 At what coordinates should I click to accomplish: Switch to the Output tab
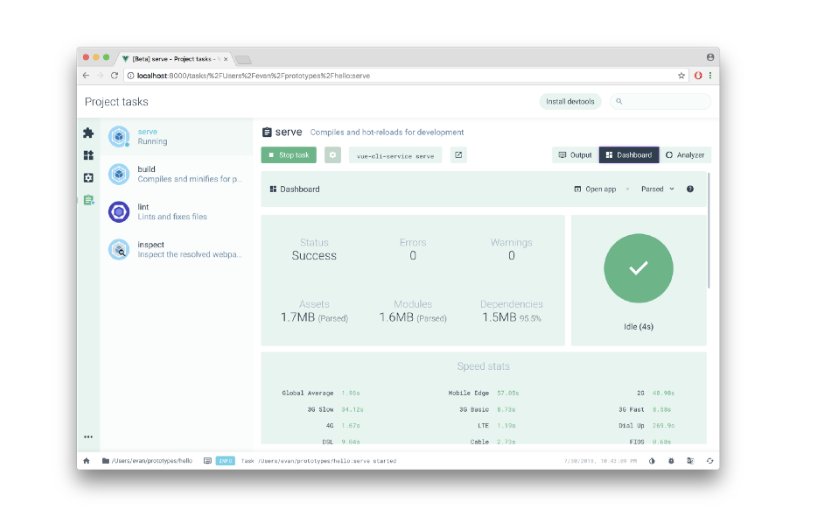point(575,155)
